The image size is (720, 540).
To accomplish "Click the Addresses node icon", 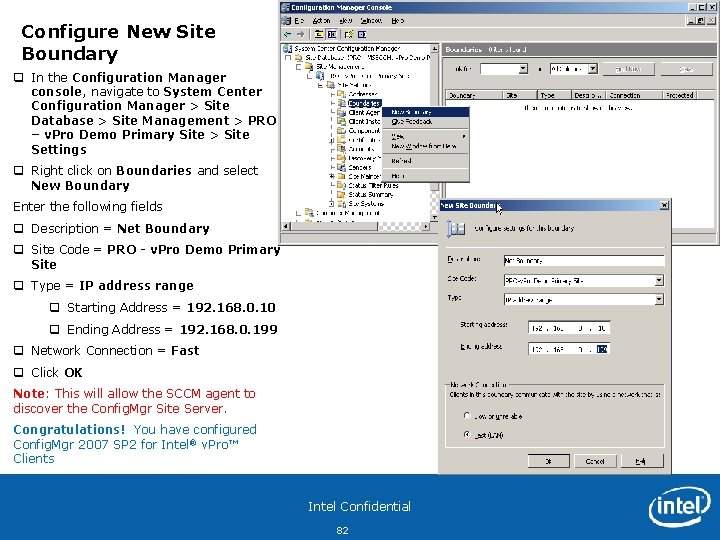I will click(341, 94).
